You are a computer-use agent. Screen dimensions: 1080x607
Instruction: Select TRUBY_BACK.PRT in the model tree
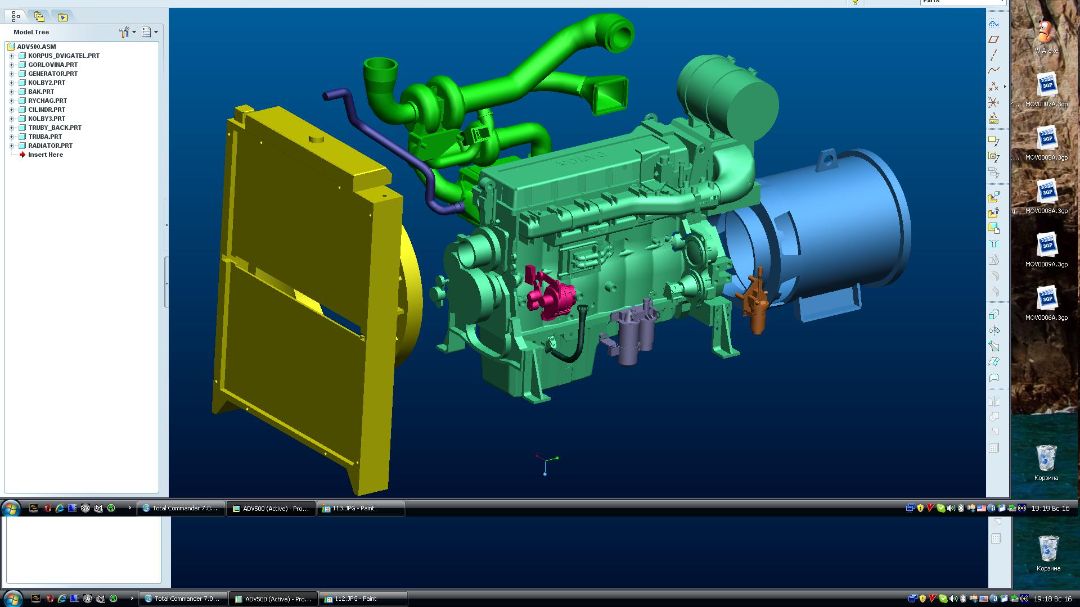tap(54, 128)
